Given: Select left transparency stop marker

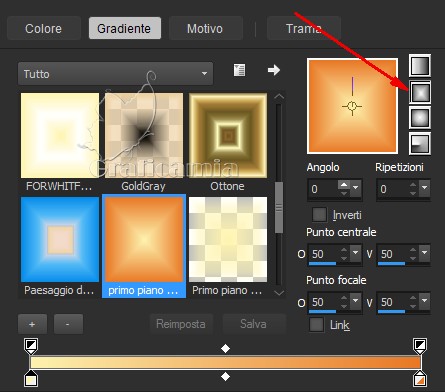Looking at the screenshot, I should pos(31,346).
